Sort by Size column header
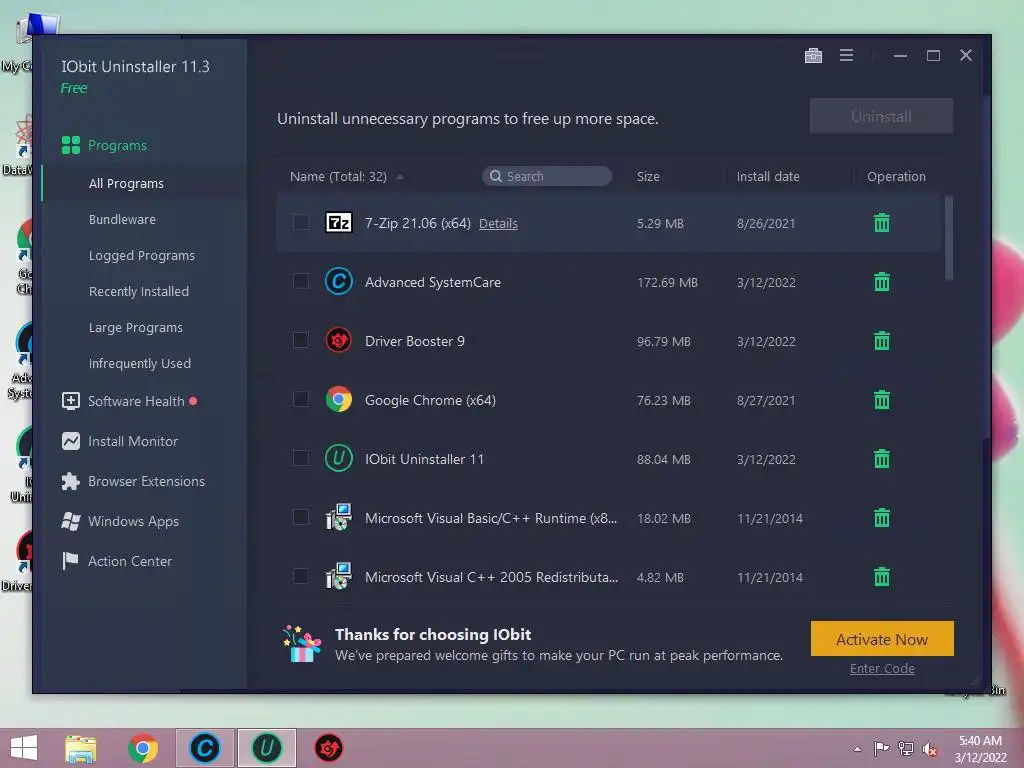Screen dimensions: 1024x768 coord(648,176)
